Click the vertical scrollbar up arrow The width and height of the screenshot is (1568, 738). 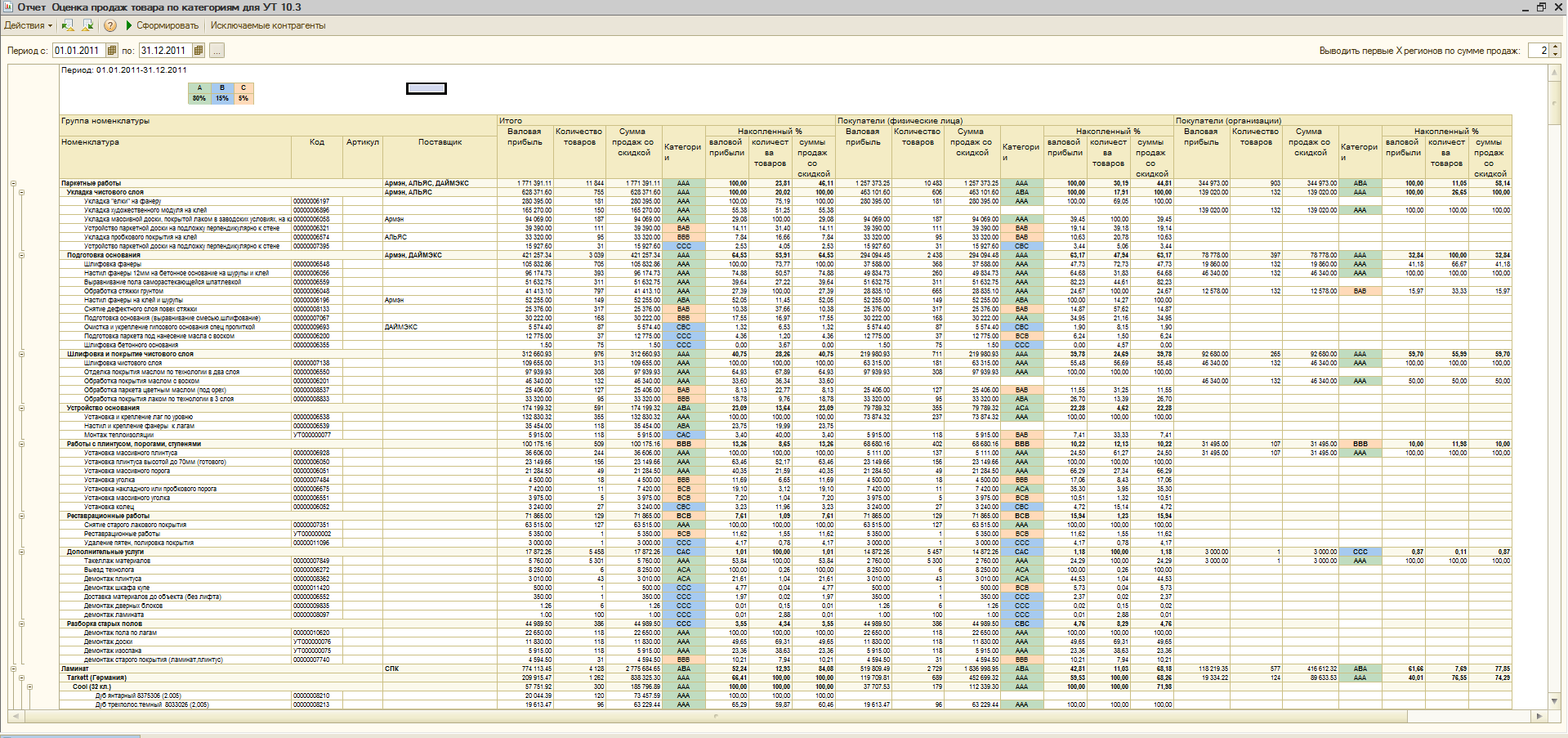pyautogui.click(x=1554, y=73)
